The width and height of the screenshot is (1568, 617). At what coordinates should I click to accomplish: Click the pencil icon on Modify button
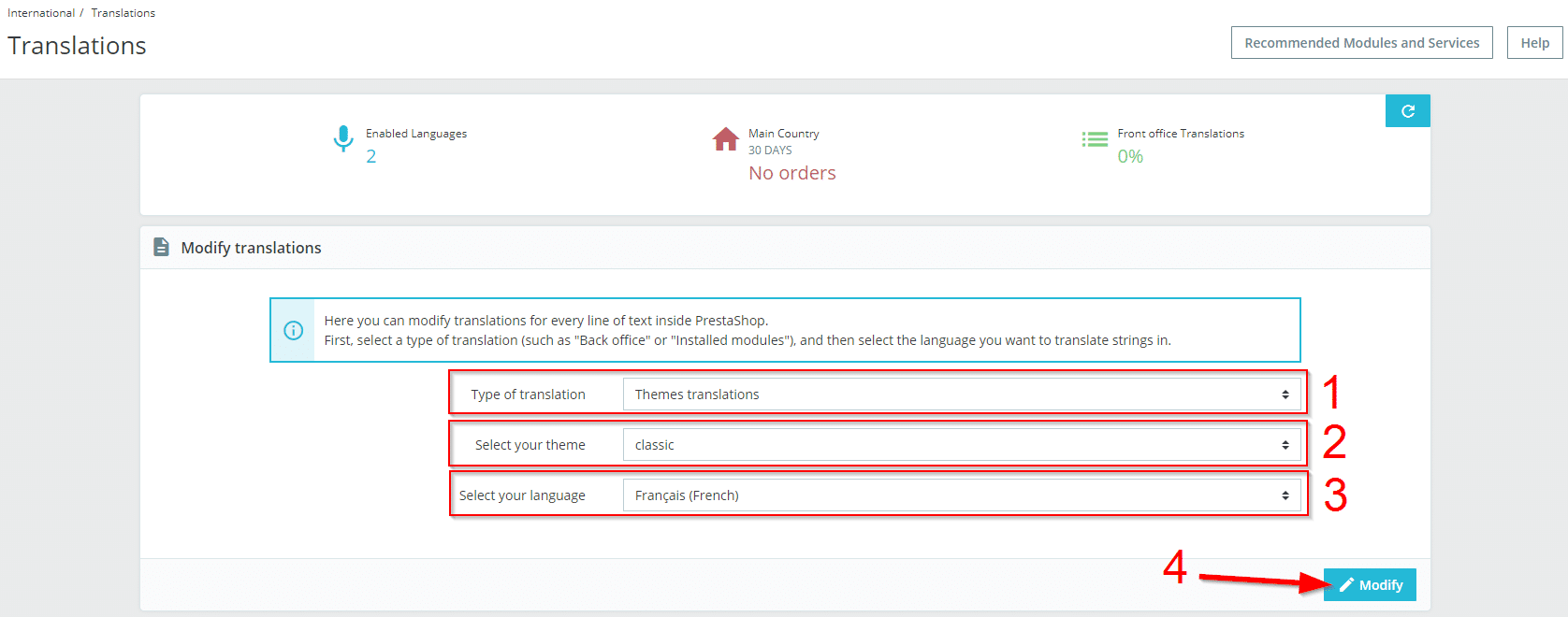(x=1346, y=585)
